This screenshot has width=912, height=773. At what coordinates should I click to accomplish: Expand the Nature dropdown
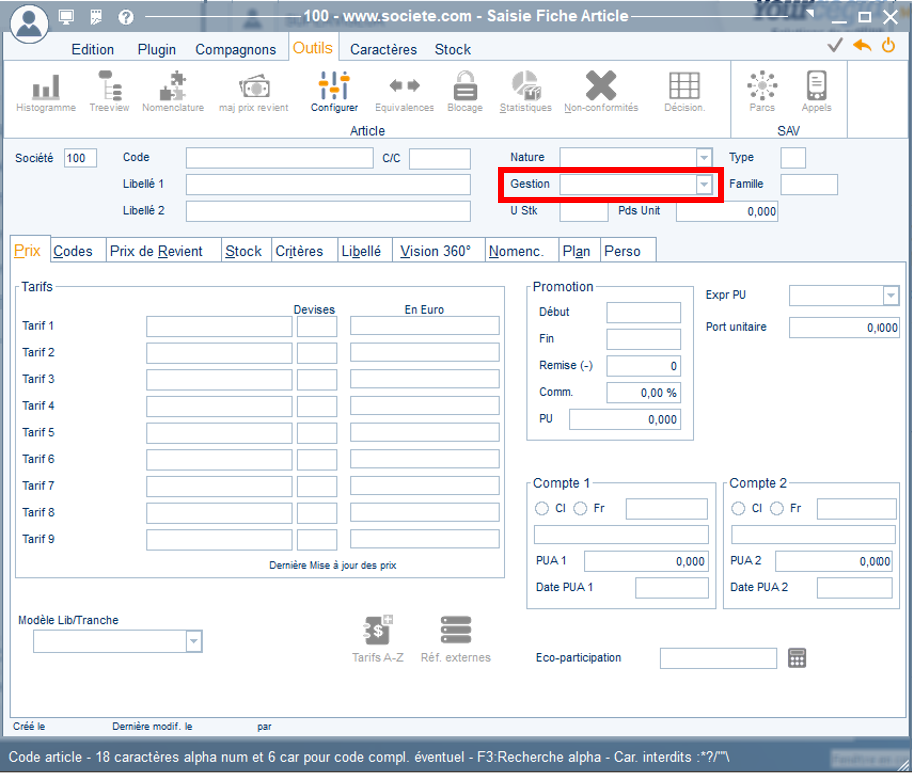[704, 158]
